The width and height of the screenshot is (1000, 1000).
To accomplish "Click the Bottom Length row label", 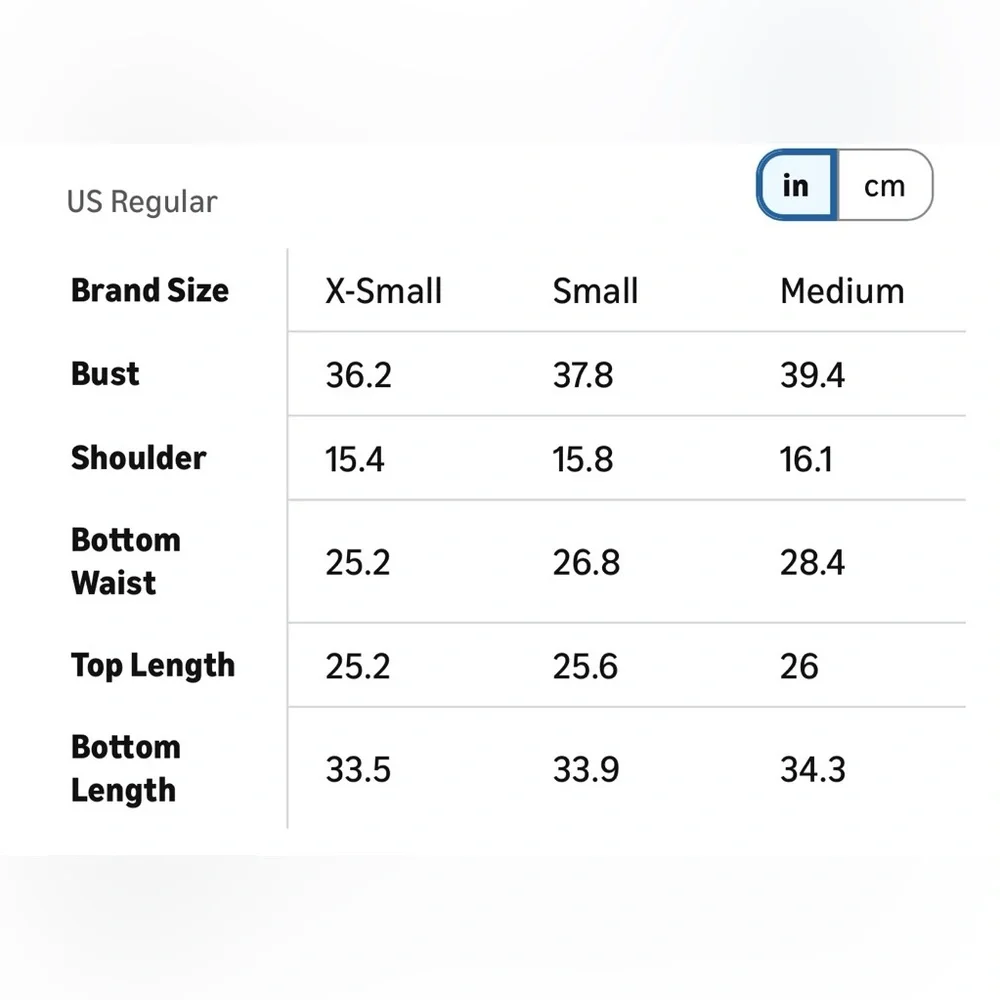I will coord(125,768).
